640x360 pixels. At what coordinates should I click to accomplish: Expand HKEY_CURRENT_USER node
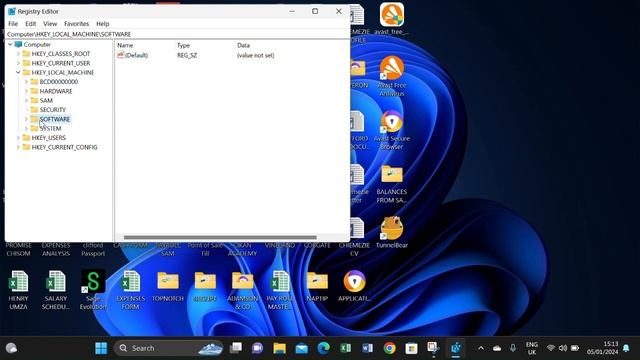tap(18, 63)
